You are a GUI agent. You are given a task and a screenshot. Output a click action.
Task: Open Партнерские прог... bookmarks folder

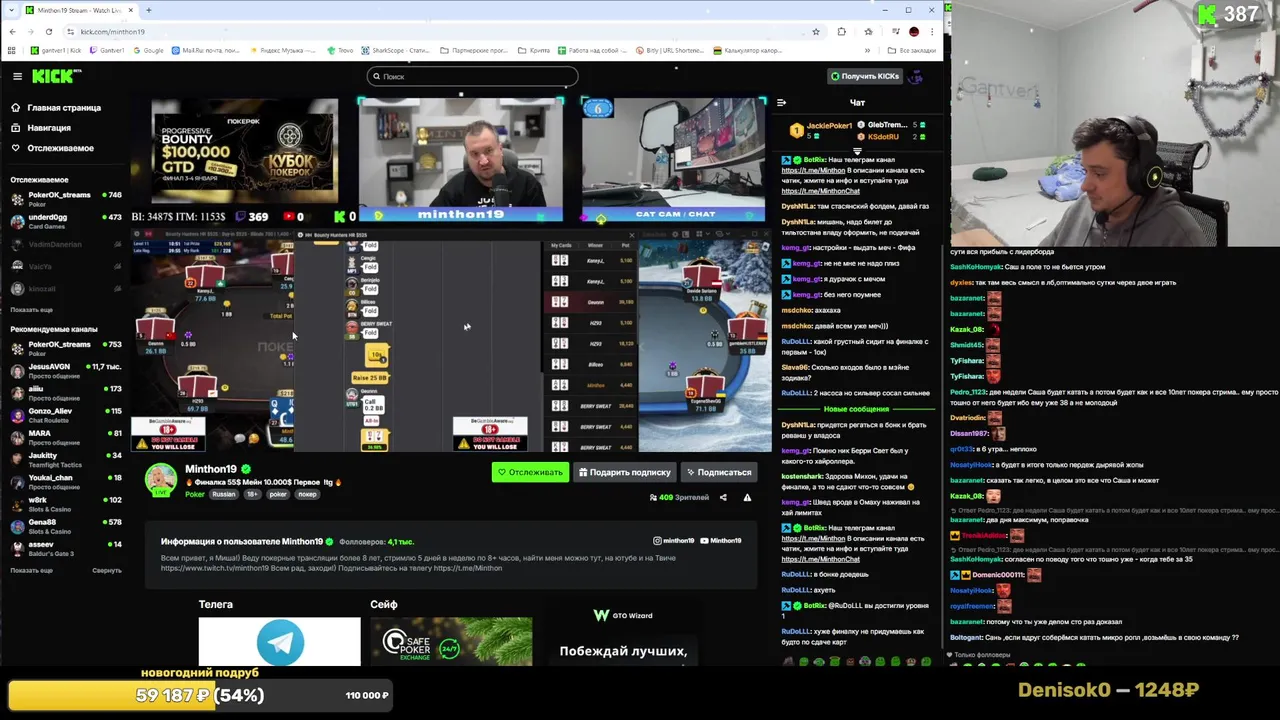[x=476, y=50]
